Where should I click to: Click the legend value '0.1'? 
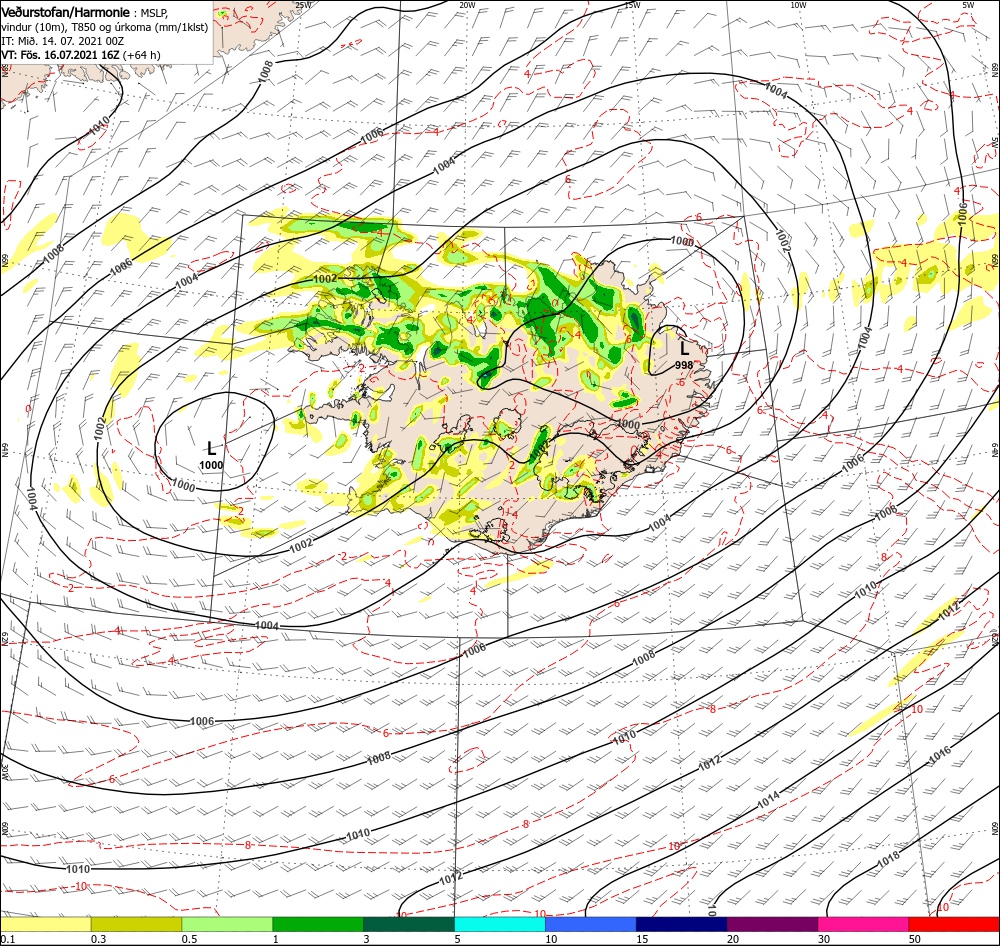(x=7, y=939)
